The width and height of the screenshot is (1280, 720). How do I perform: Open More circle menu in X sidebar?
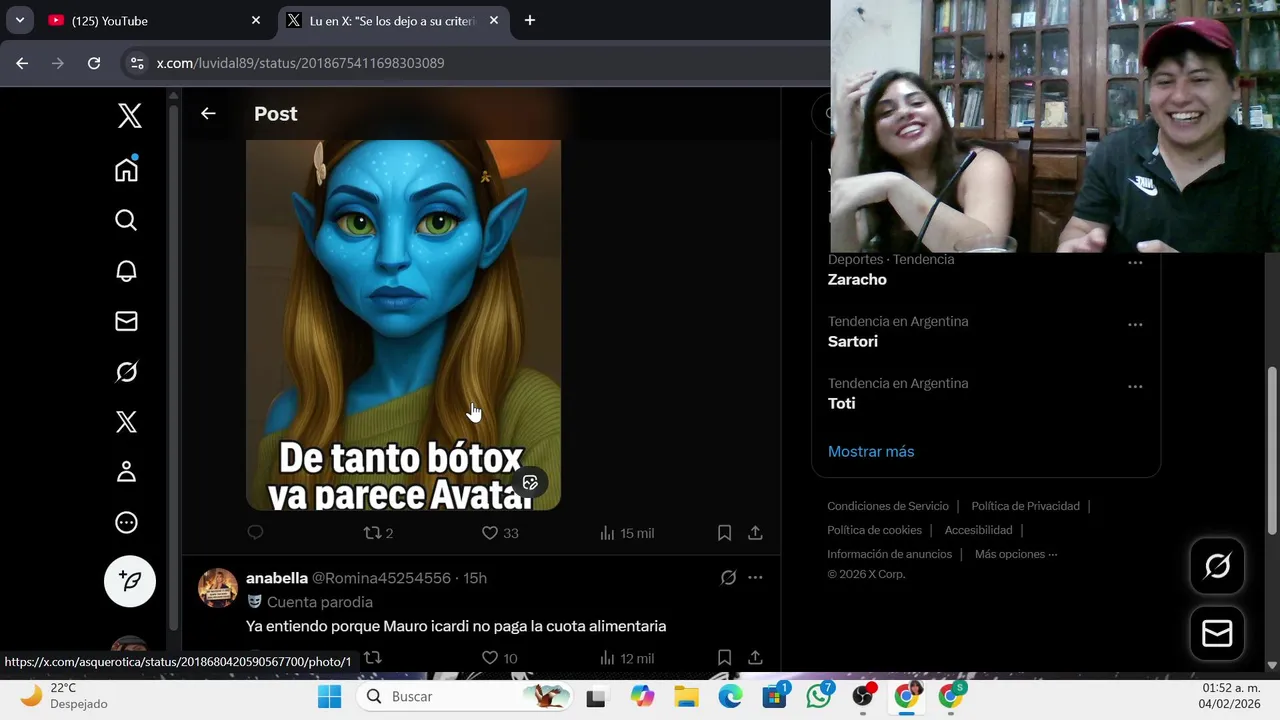click(x=126, y=522)
